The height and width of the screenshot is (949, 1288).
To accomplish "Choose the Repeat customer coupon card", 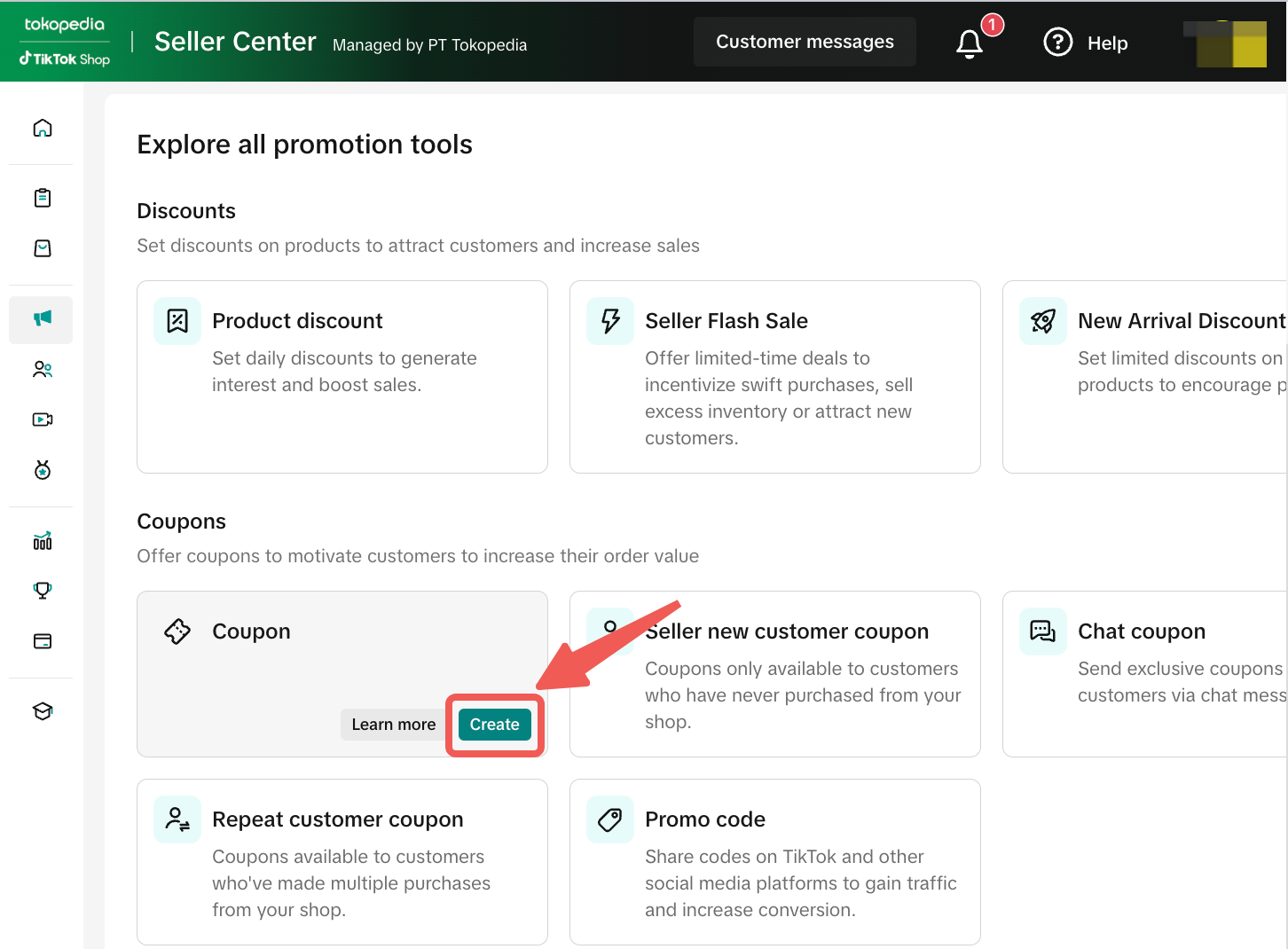I will point(342,862).
